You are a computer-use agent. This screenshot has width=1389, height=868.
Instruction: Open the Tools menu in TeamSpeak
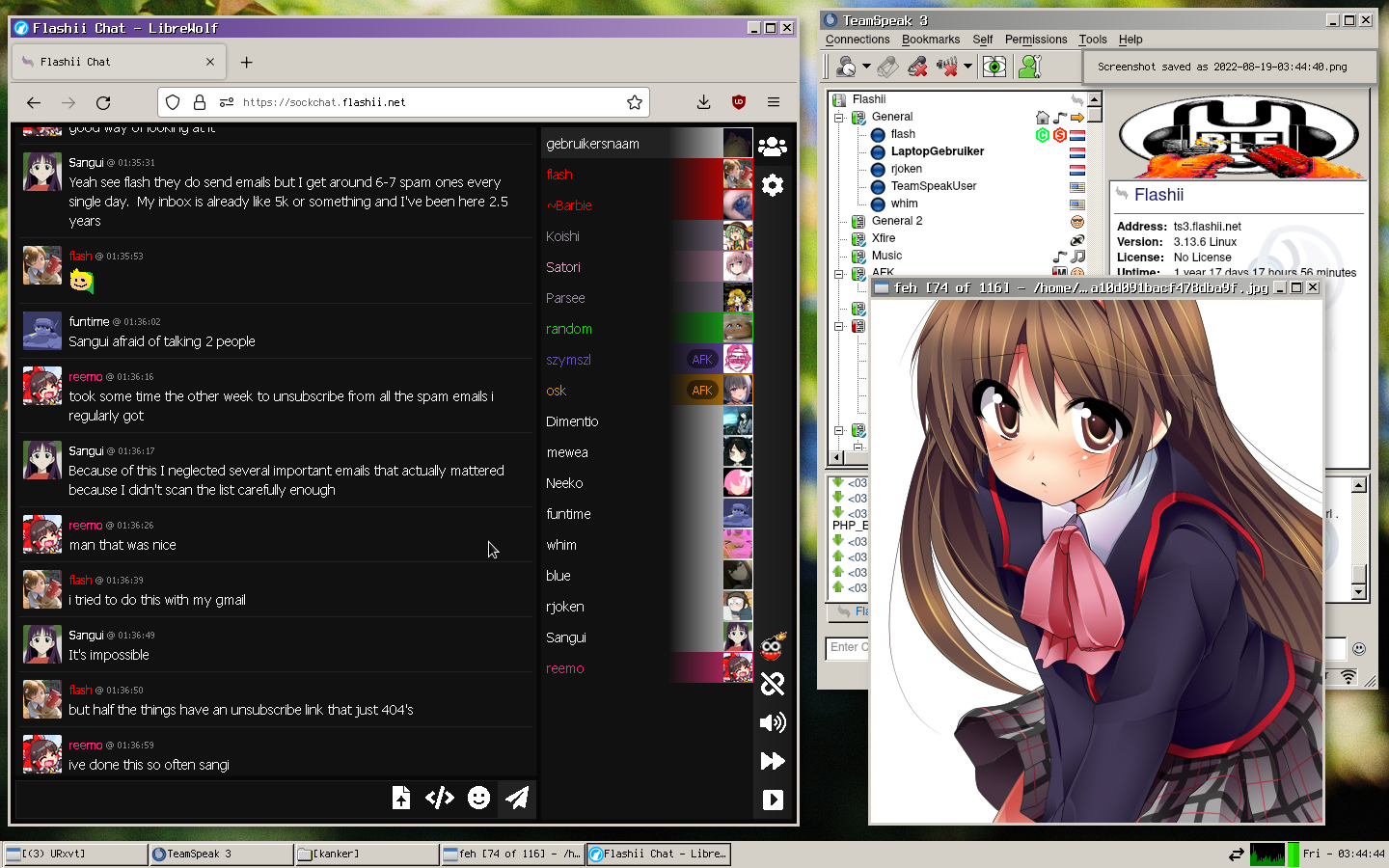click(x=1093, y=40)
